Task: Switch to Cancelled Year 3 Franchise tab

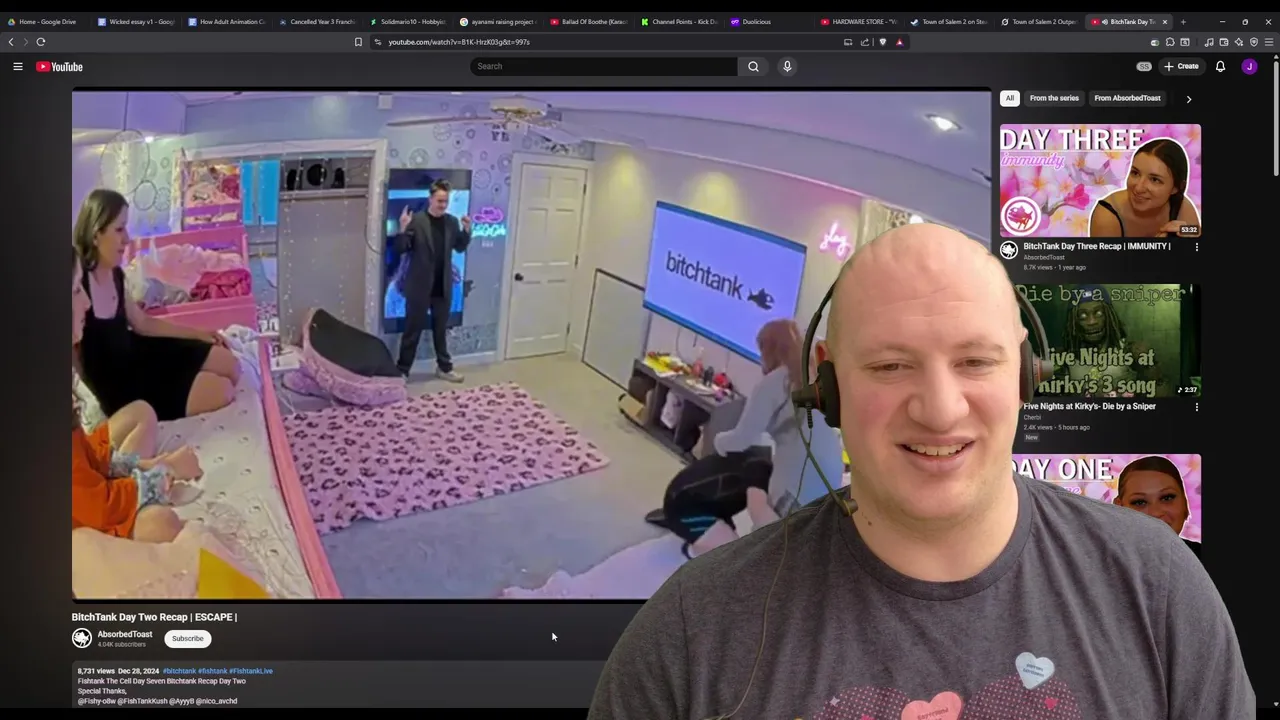Action: (x=317, y=21)
